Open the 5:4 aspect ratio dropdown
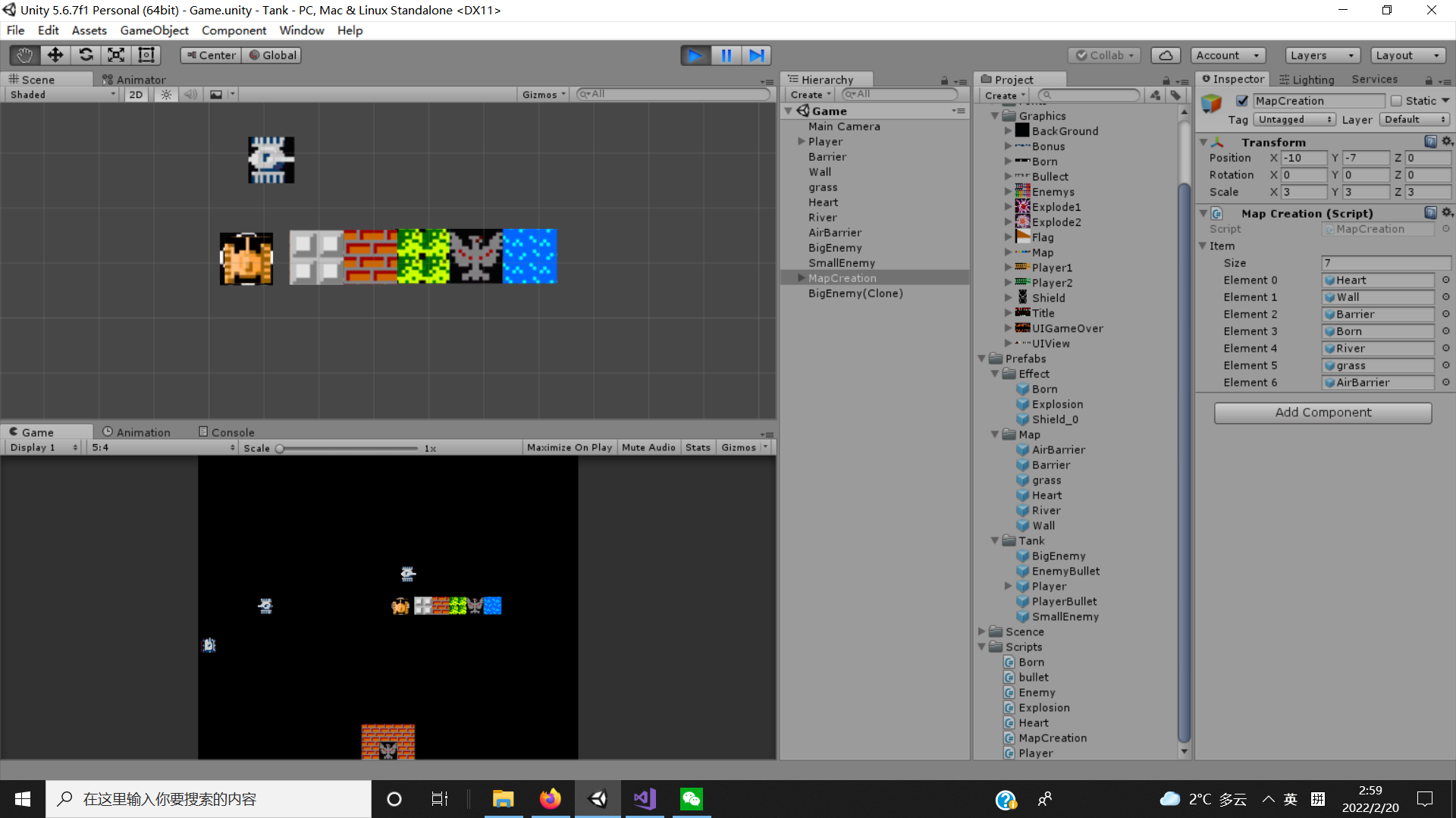This screenshot has height=818, width=1456. (x=163, y=447)
